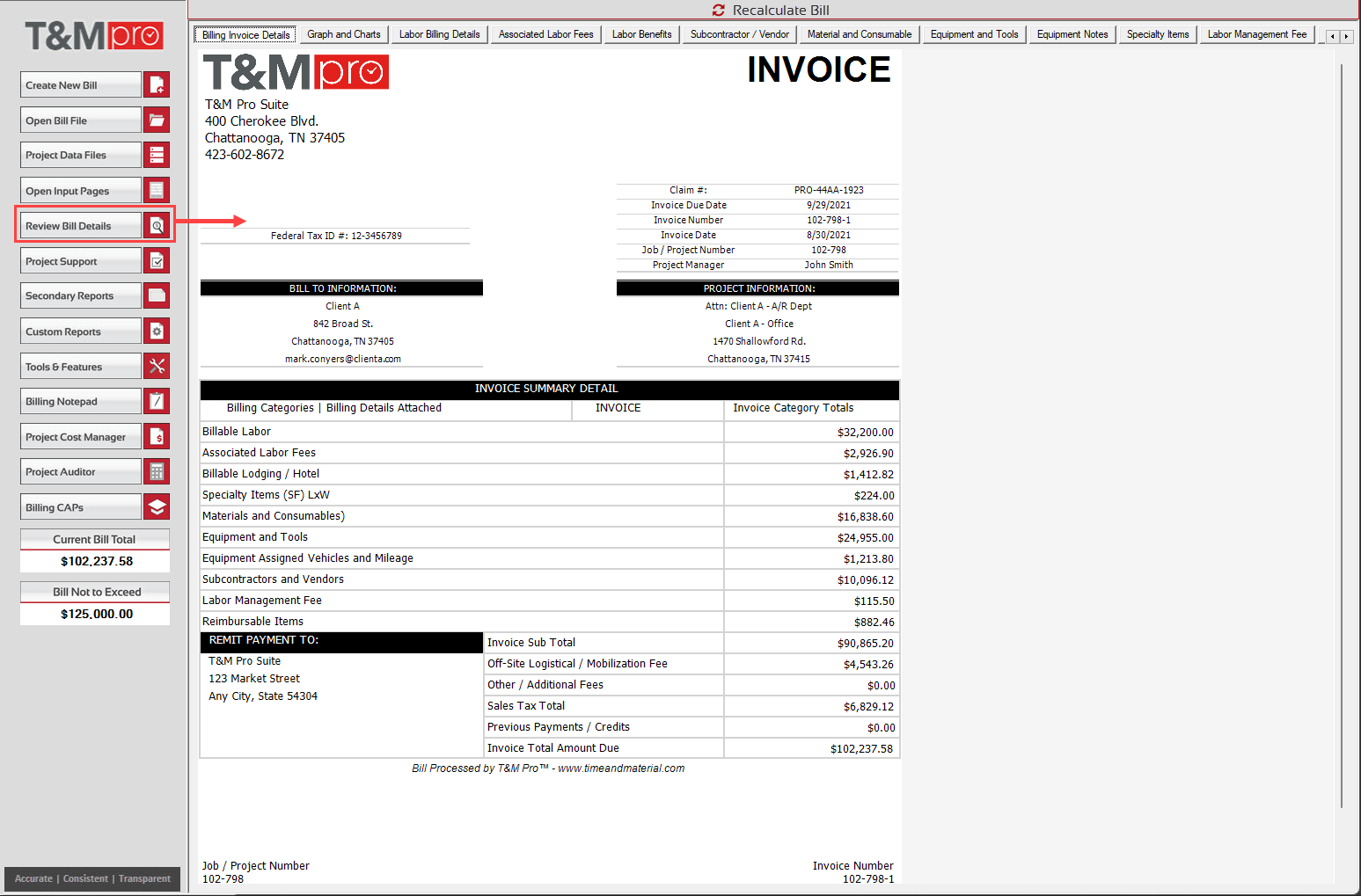Launch the Project Auditor button
The height and width of the screenshot is (896, 1361).
(x=81, y=471)
